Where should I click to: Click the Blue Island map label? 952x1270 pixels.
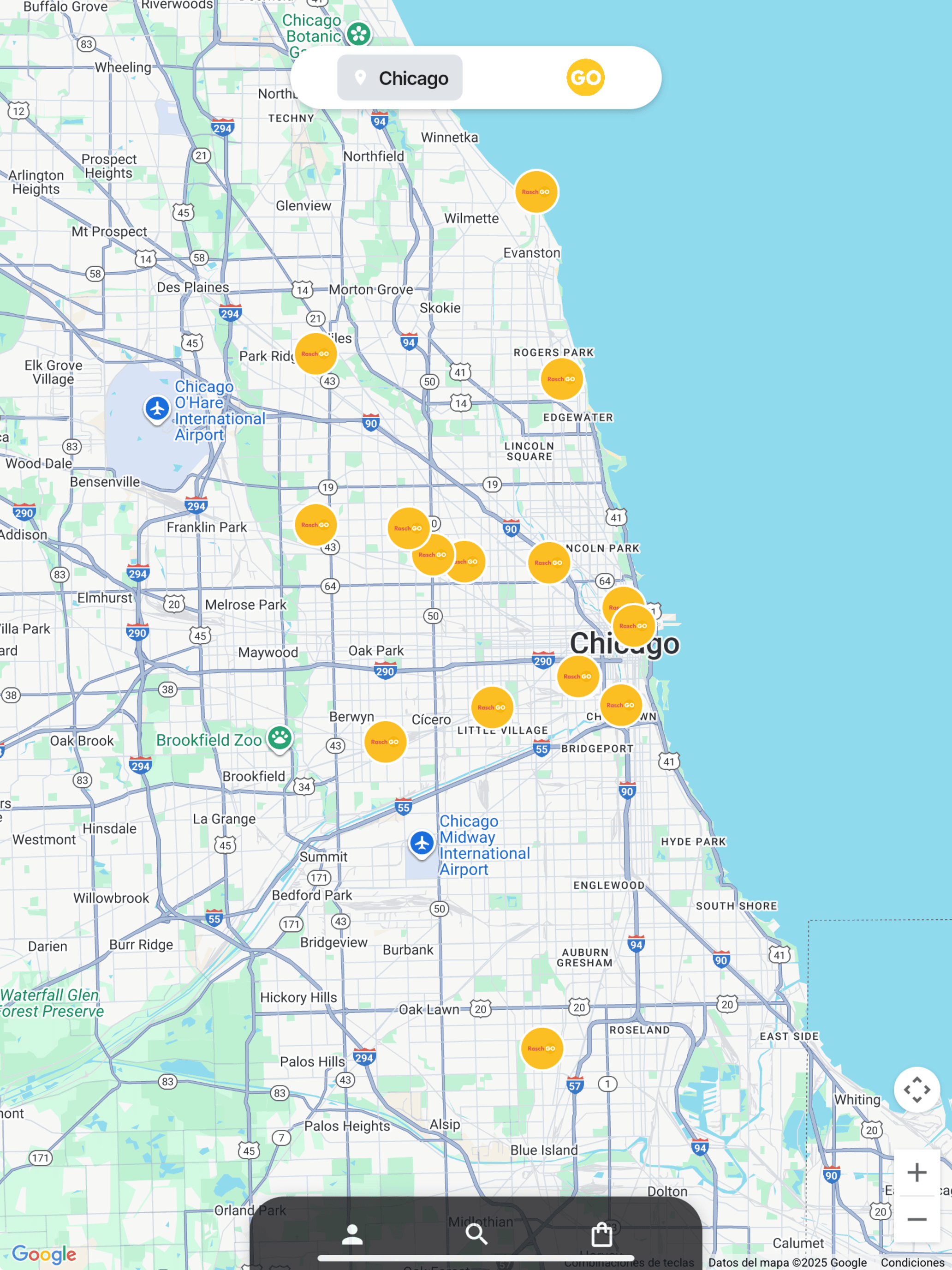point(544,1150)
